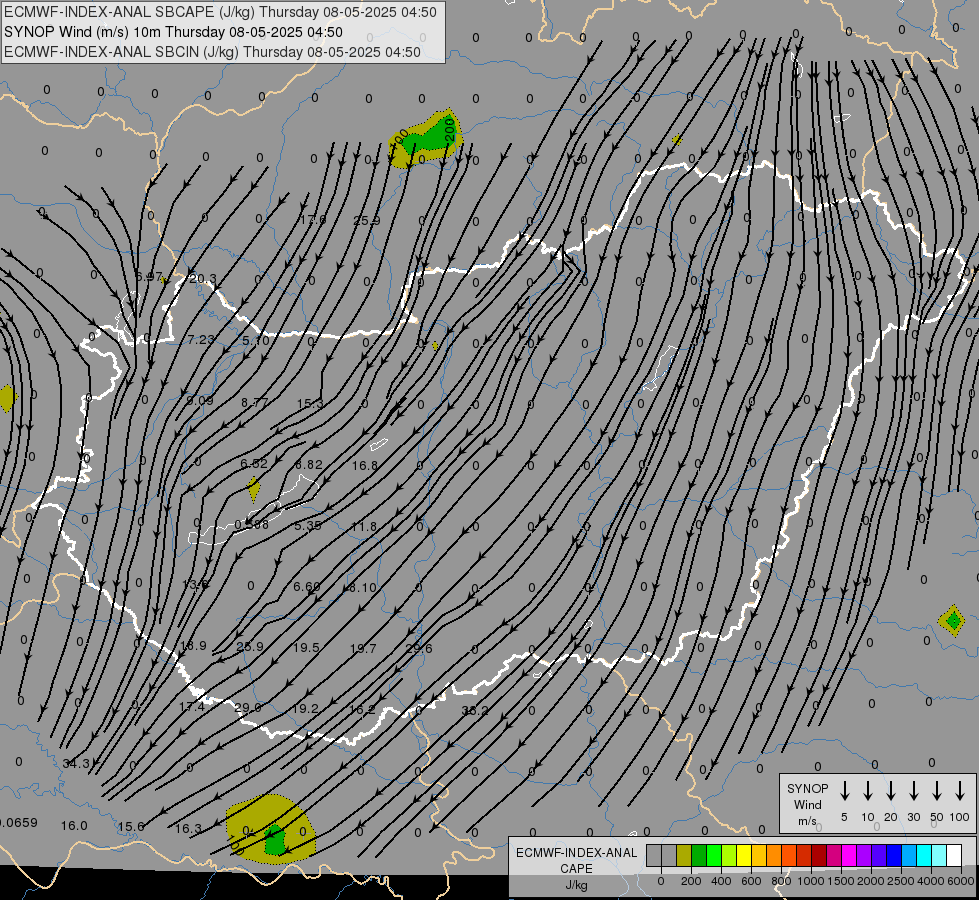Click the 30 m/s wind arrow in legend
Viewport: 979px width, 900px height.
[913, 791]
